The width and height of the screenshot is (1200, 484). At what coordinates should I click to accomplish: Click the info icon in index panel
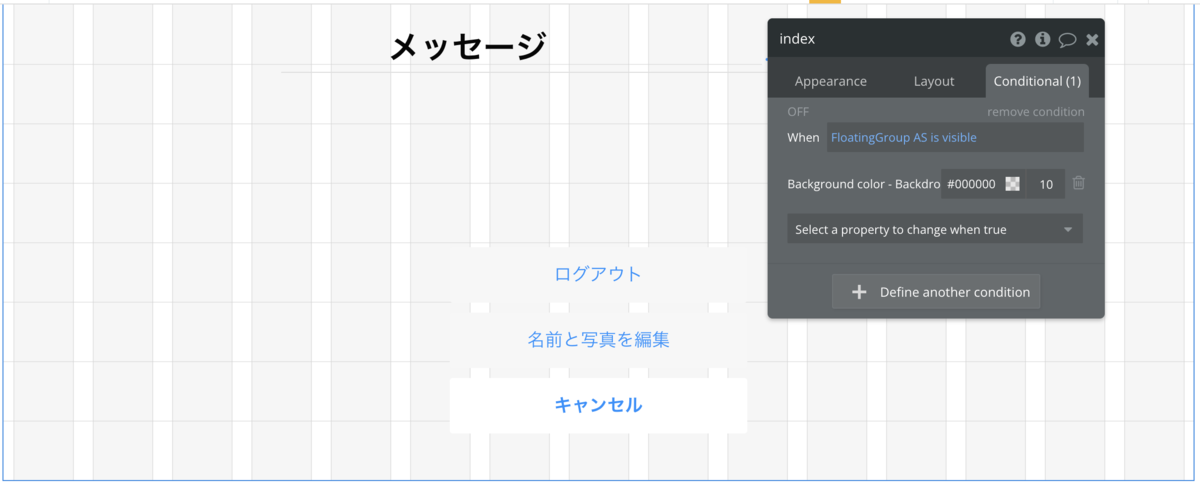[x=1043, y=39]
